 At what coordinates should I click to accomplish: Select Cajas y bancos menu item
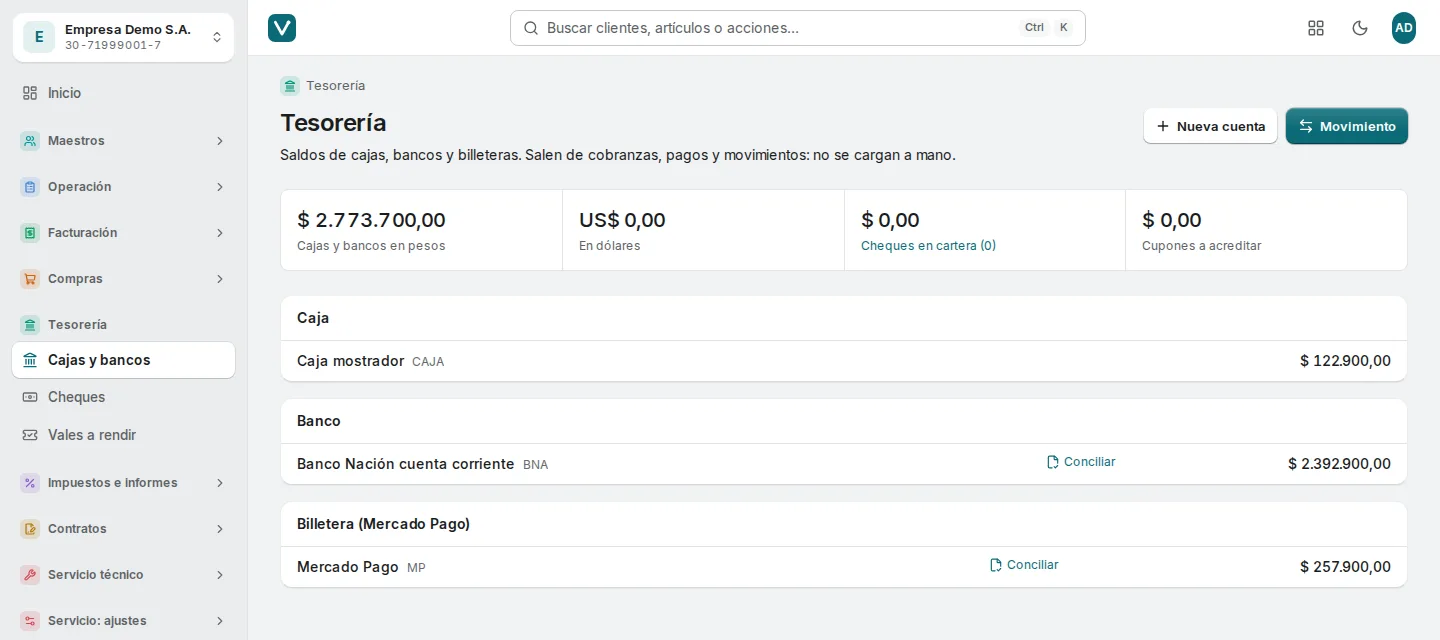123,360
